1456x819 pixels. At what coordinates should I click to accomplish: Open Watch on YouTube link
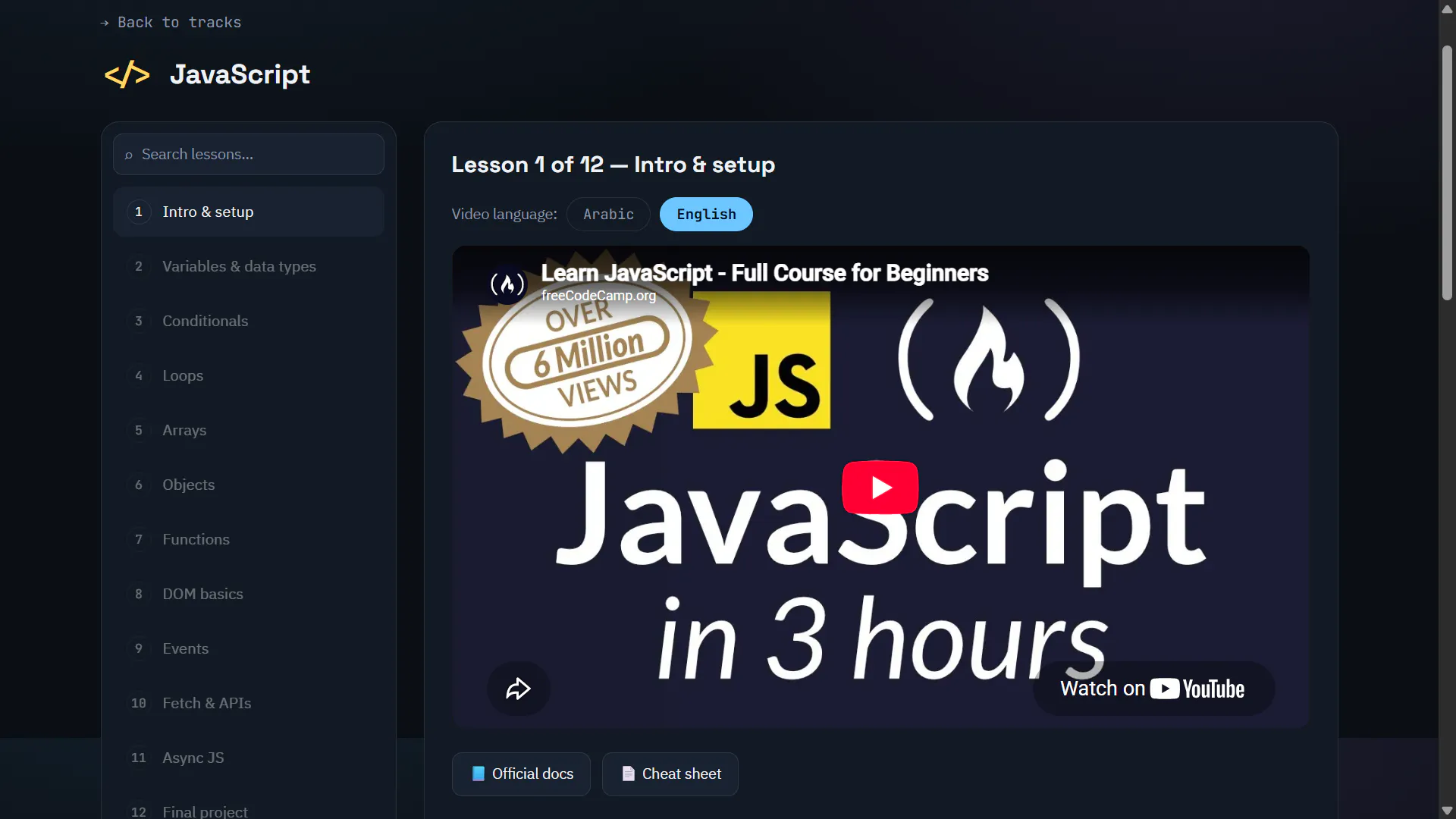point(1153,689)
